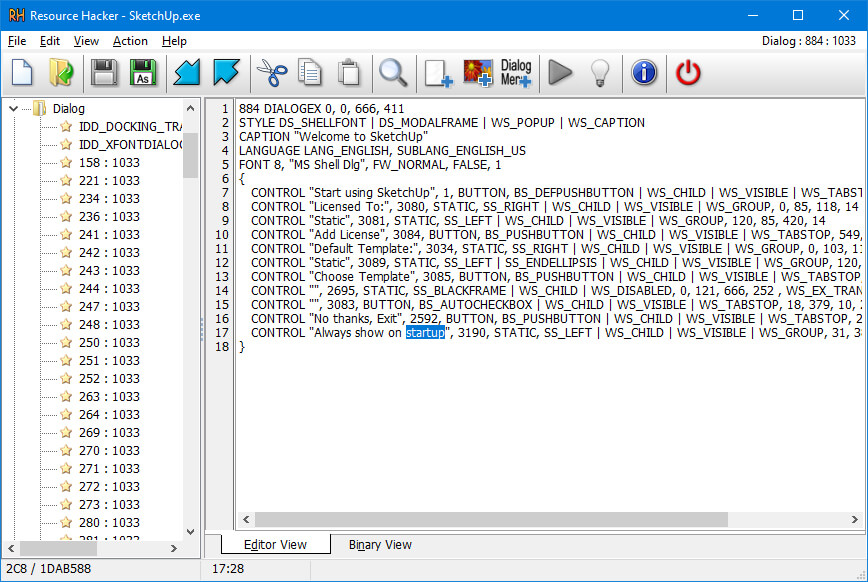The height and width of the screenshot is (582, 868).
Task: Select IDD_XFONTDIALOG resource in tree
Action: (x=130, y=145)
